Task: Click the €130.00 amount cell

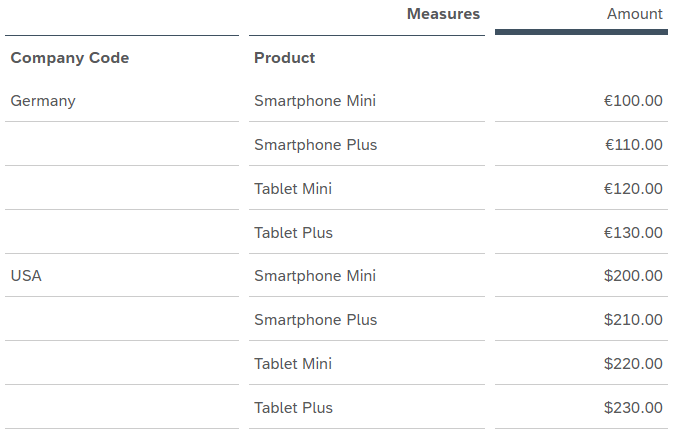Action: [x=633, y=233]
